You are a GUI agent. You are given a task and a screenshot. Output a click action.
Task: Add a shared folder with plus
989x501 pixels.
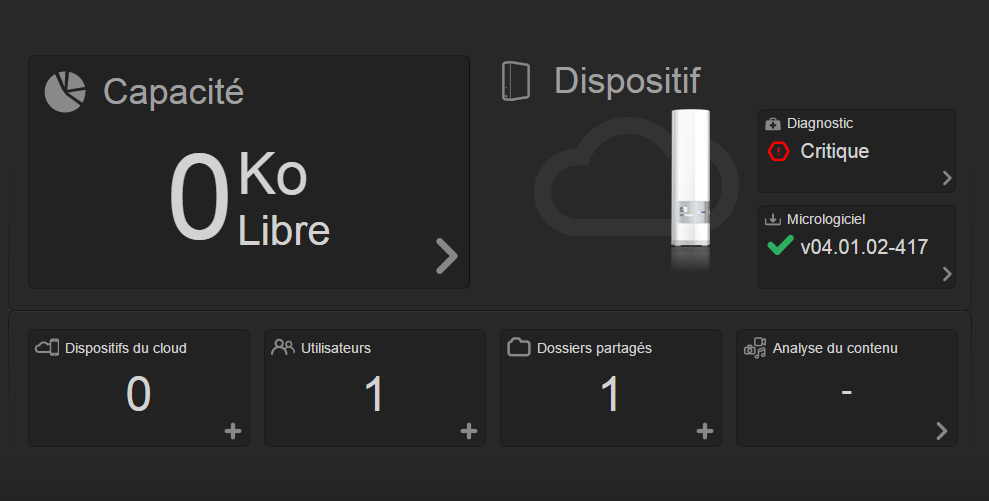pyautogui.click(x=704, y=431)
